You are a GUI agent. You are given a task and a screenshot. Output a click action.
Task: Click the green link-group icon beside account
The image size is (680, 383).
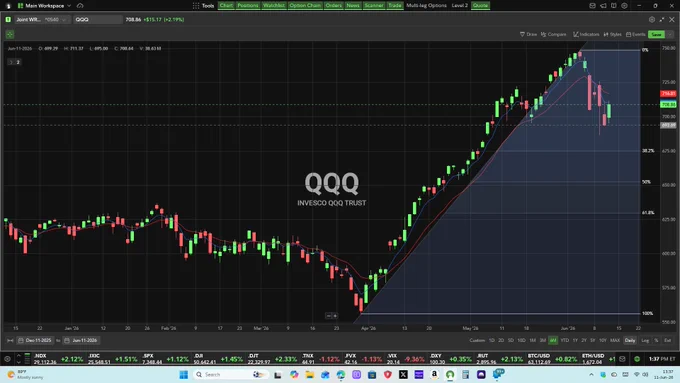[8, 20]
